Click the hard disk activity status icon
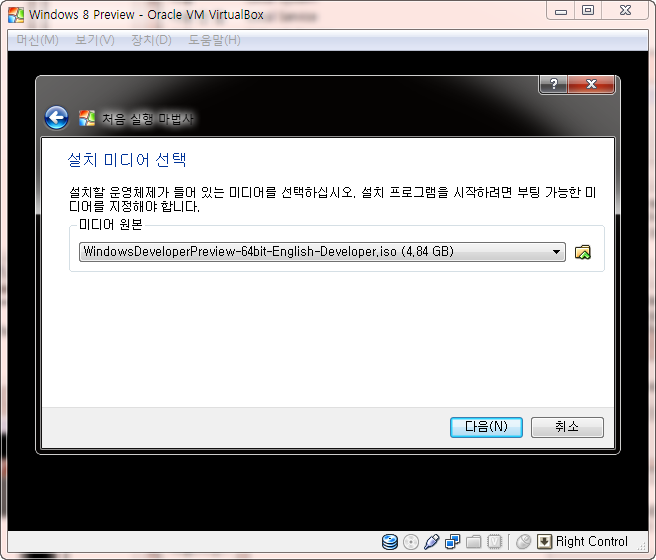 click(x=390, y=542)
